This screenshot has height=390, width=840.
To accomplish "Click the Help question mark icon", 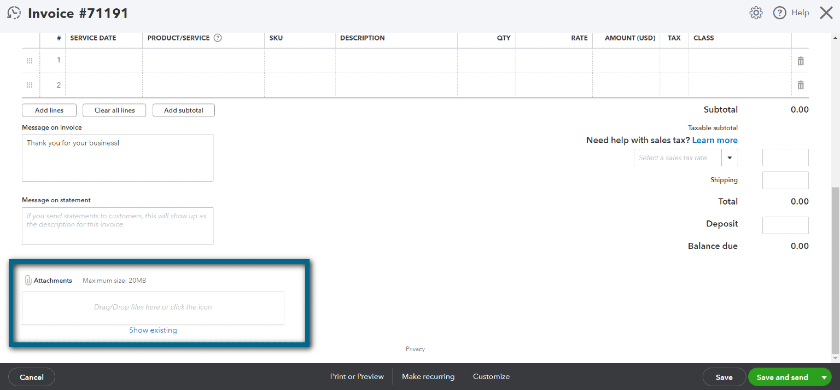I will pyautogui.click(x=779, y=13).
